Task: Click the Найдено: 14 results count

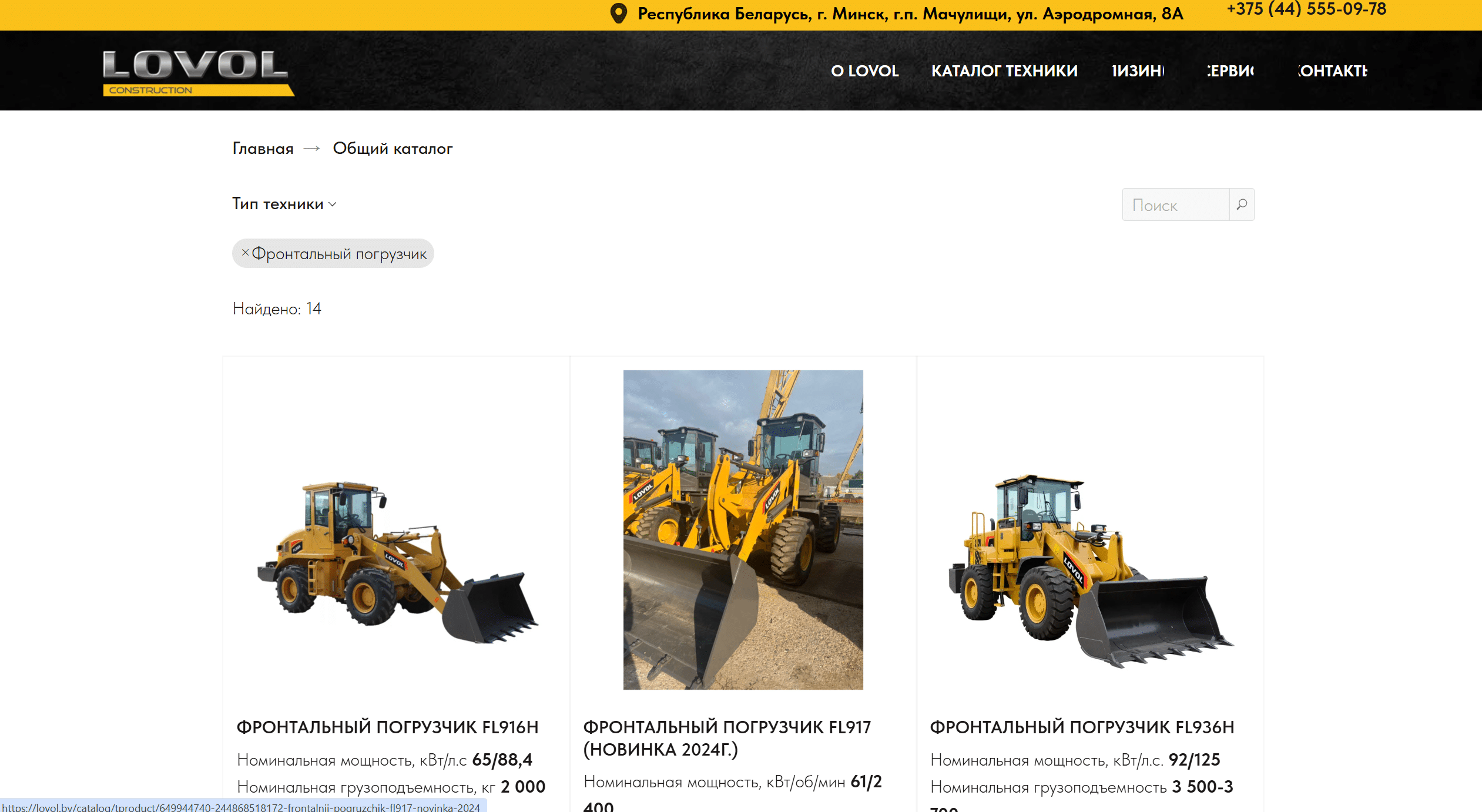Action: click(277, 308)
